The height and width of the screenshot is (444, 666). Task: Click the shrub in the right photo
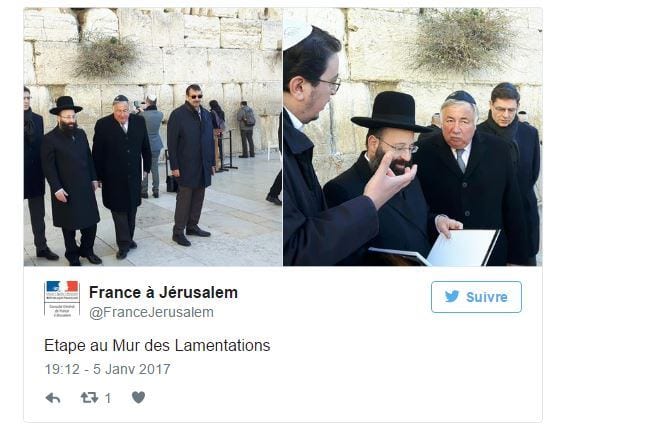coord(461,41)
